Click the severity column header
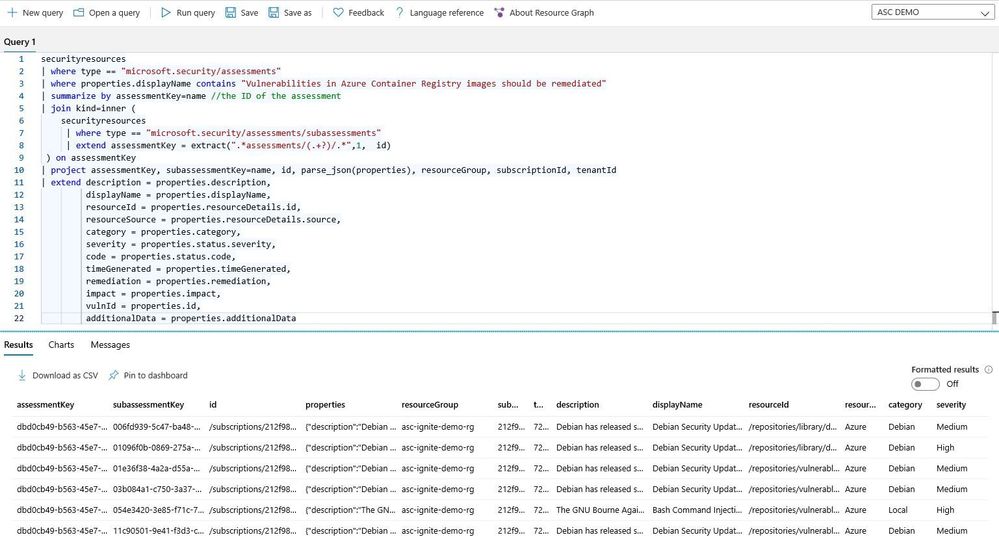 (951, 405)
